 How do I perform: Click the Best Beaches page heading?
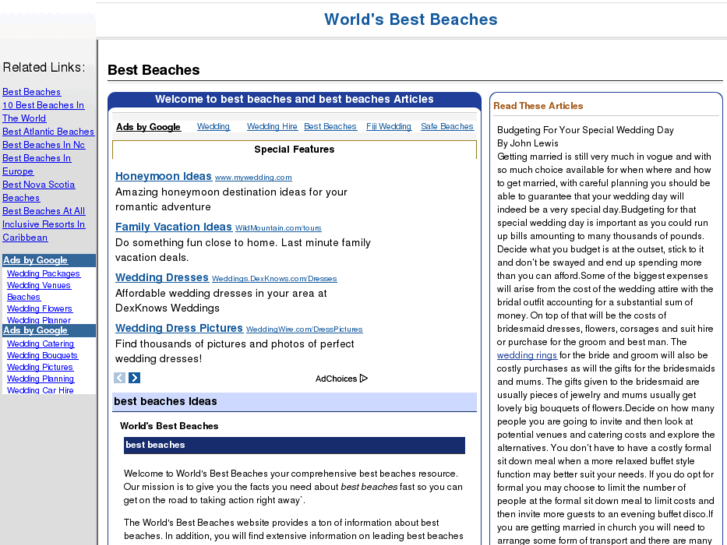point(153,70)
